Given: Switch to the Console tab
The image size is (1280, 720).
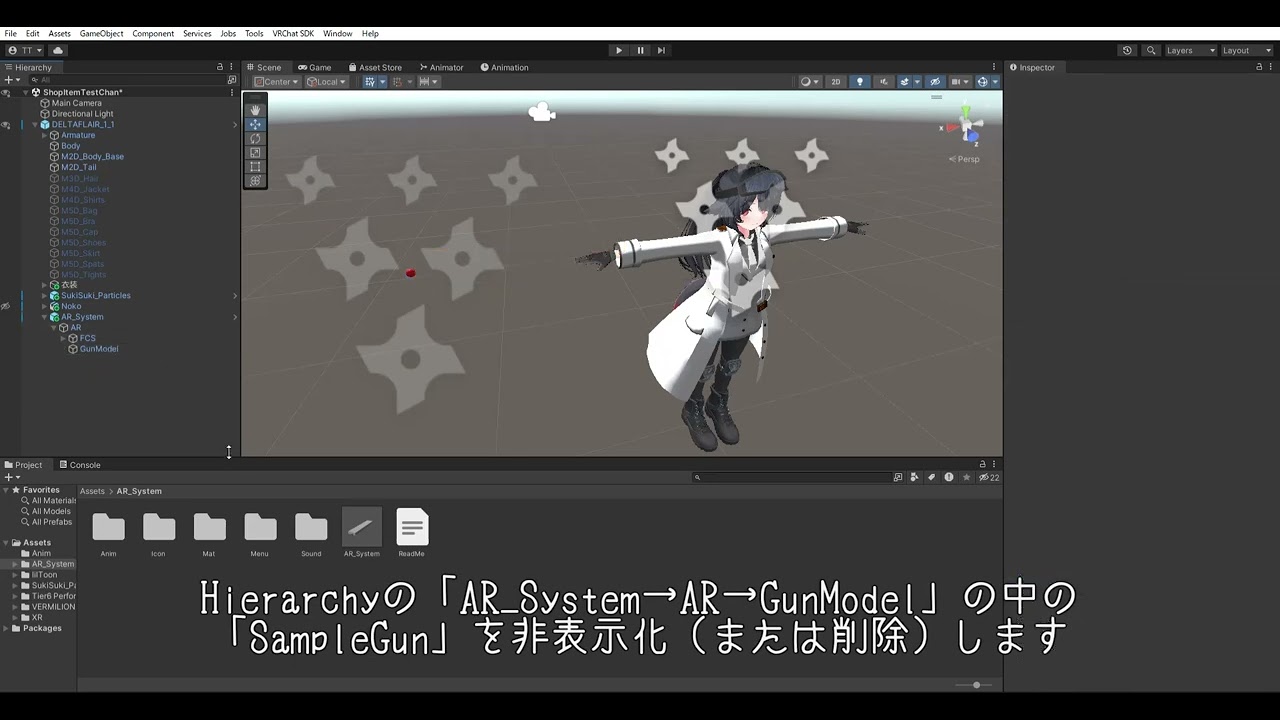Looking at the screenshot, I should pyautogui.click(x=79, y=464).
